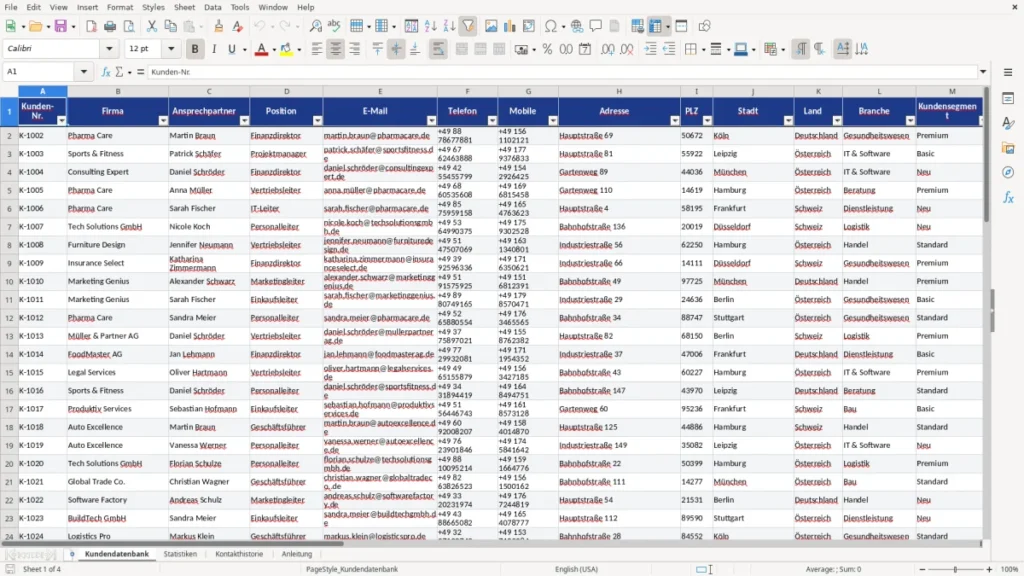Viewport: 1024px width, 576px height.
Task: Cut selection with the scissors icon
Action: click(152, 26)
